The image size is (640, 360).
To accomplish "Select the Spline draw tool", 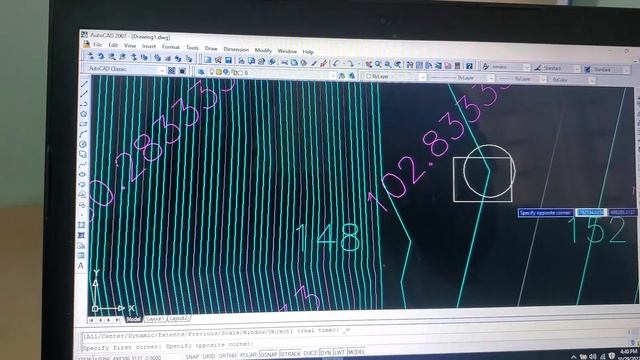I will [x=83, y=164].
